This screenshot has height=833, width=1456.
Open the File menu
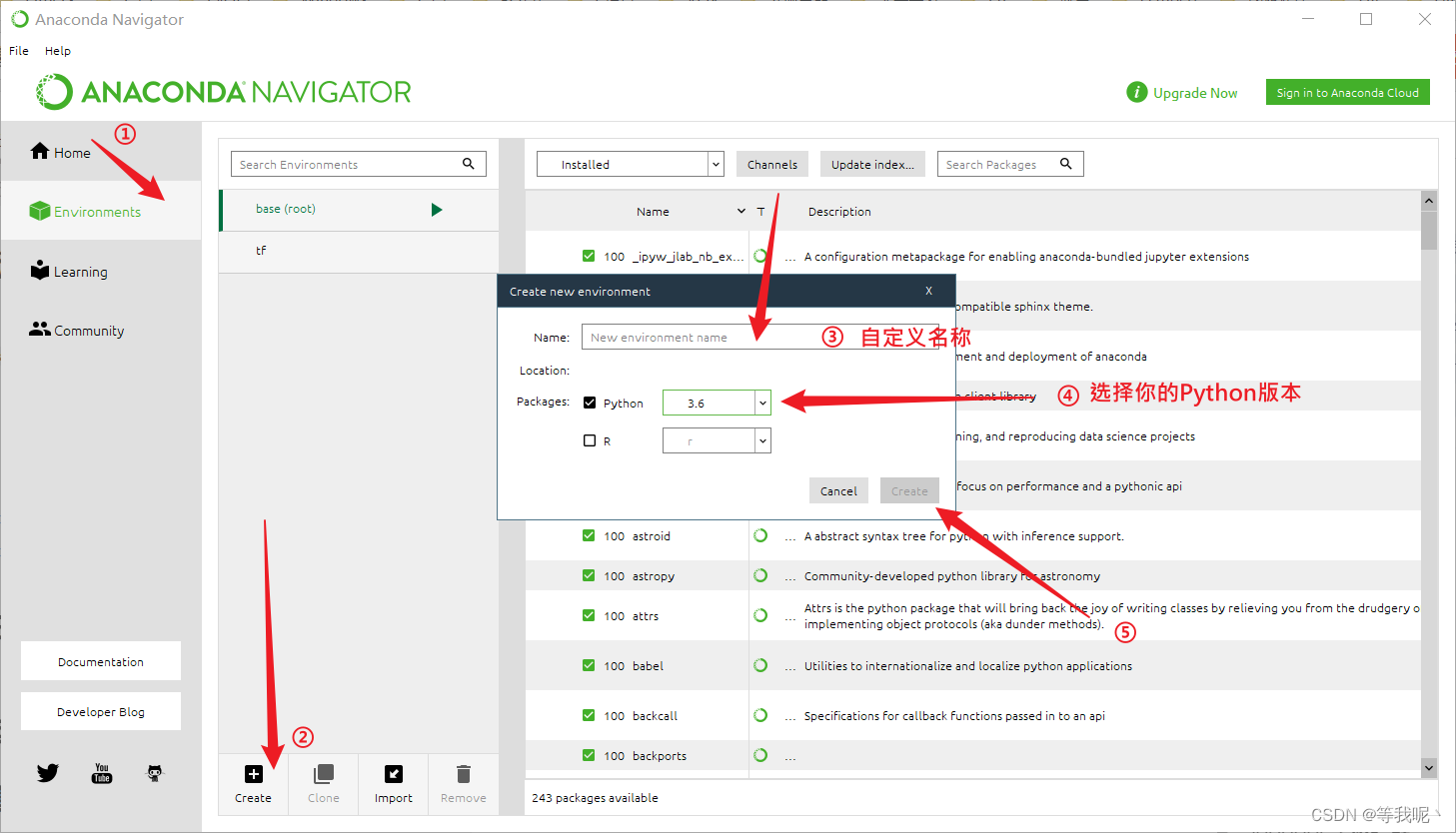tap(19, 51)
